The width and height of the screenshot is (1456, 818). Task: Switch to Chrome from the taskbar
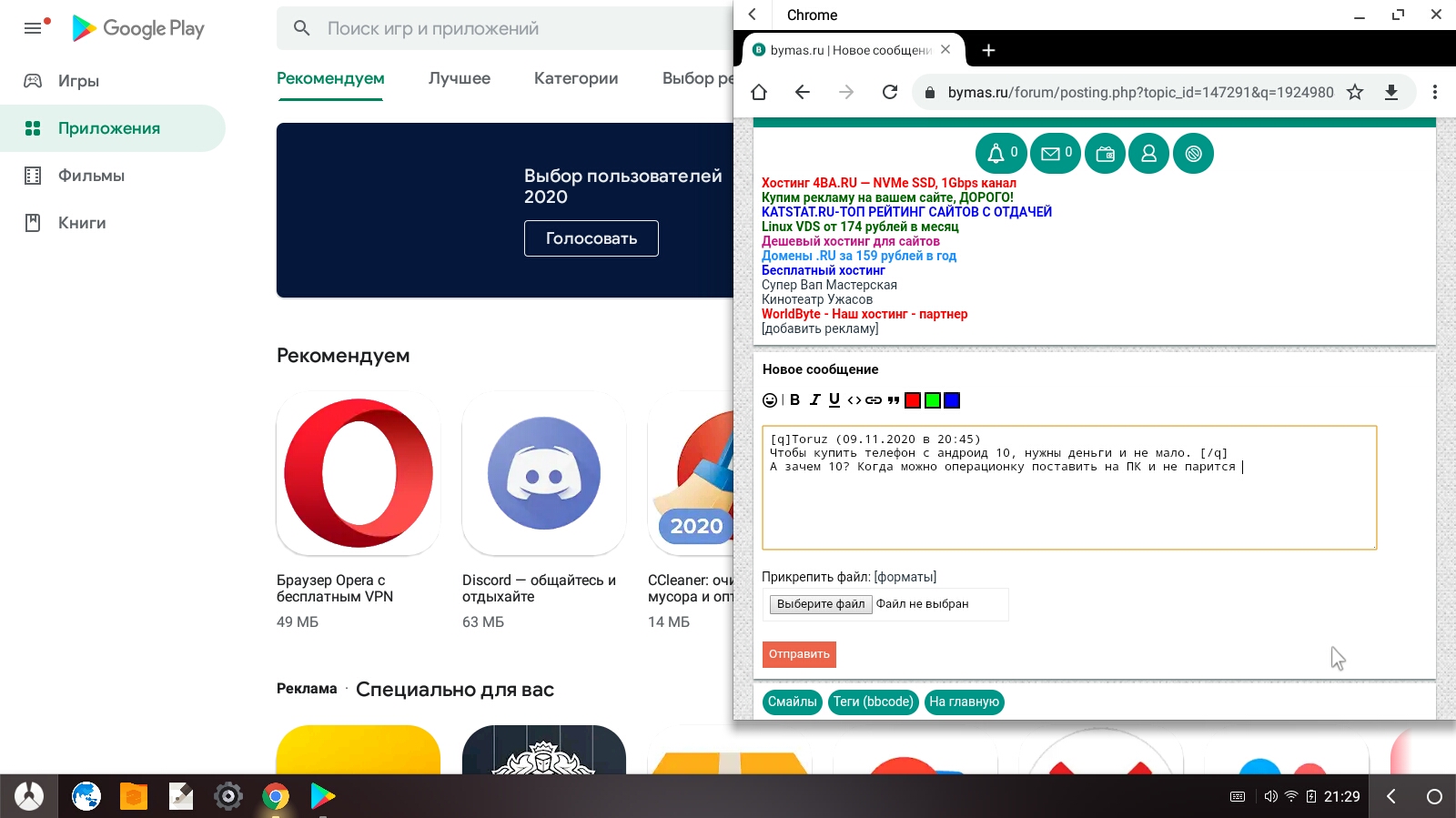click(x=276, y=797)
